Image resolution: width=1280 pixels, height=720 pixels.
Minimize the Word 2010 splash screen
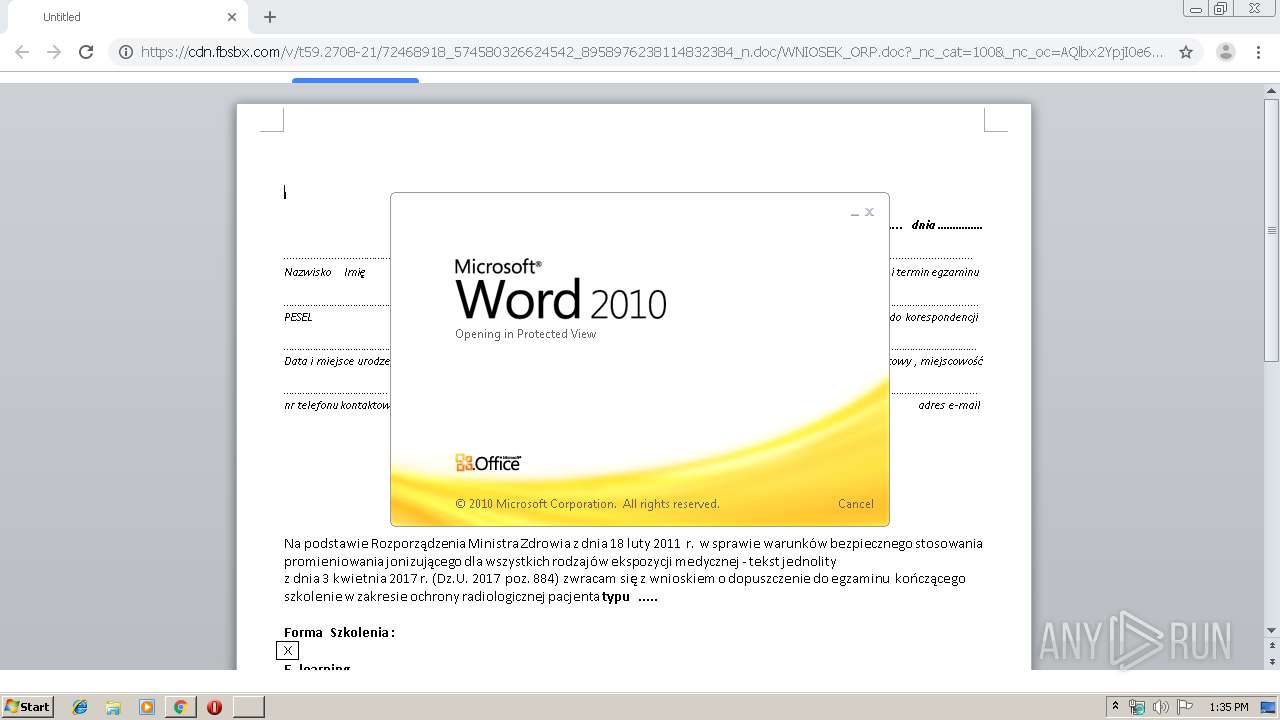pyautogui.click(x=855, y=213)
